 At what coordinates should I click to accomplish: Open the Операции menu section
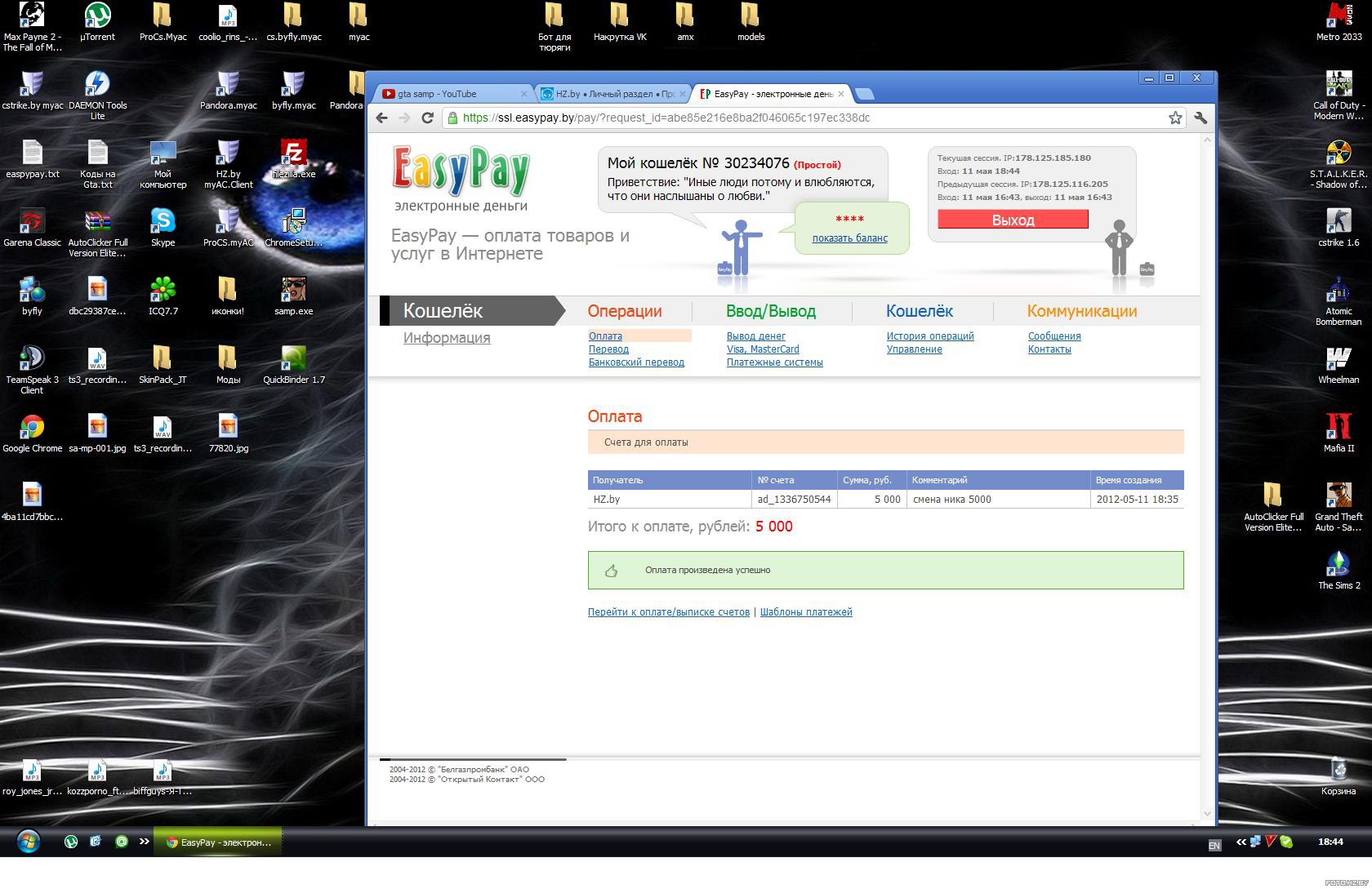[x=625, y=311]
